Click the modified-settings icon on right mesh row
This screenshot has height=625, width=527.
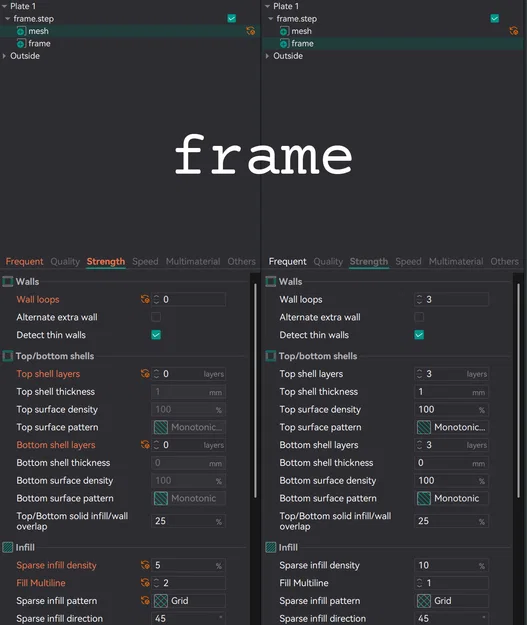(x=514, y=31)
